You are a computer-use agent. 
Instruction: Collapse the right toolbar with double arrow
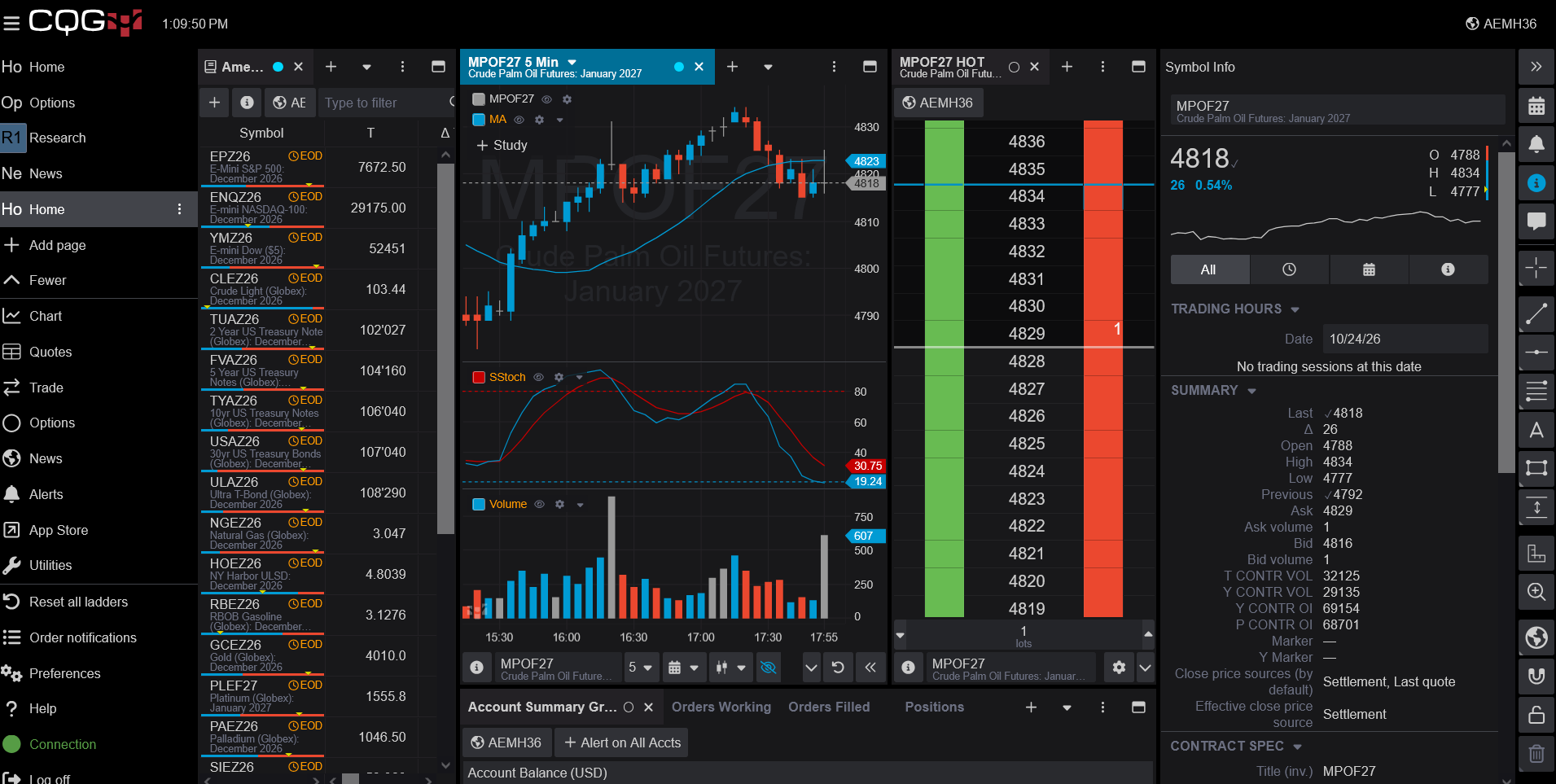(1536, 67)
